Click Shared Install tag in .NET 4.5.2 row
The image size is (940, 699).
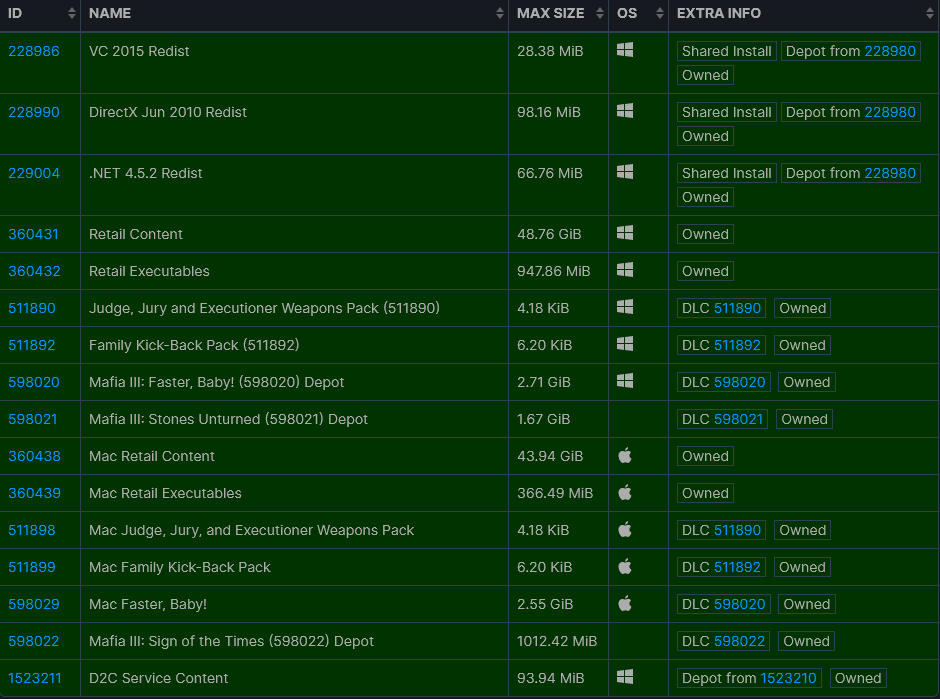[727, 173]
